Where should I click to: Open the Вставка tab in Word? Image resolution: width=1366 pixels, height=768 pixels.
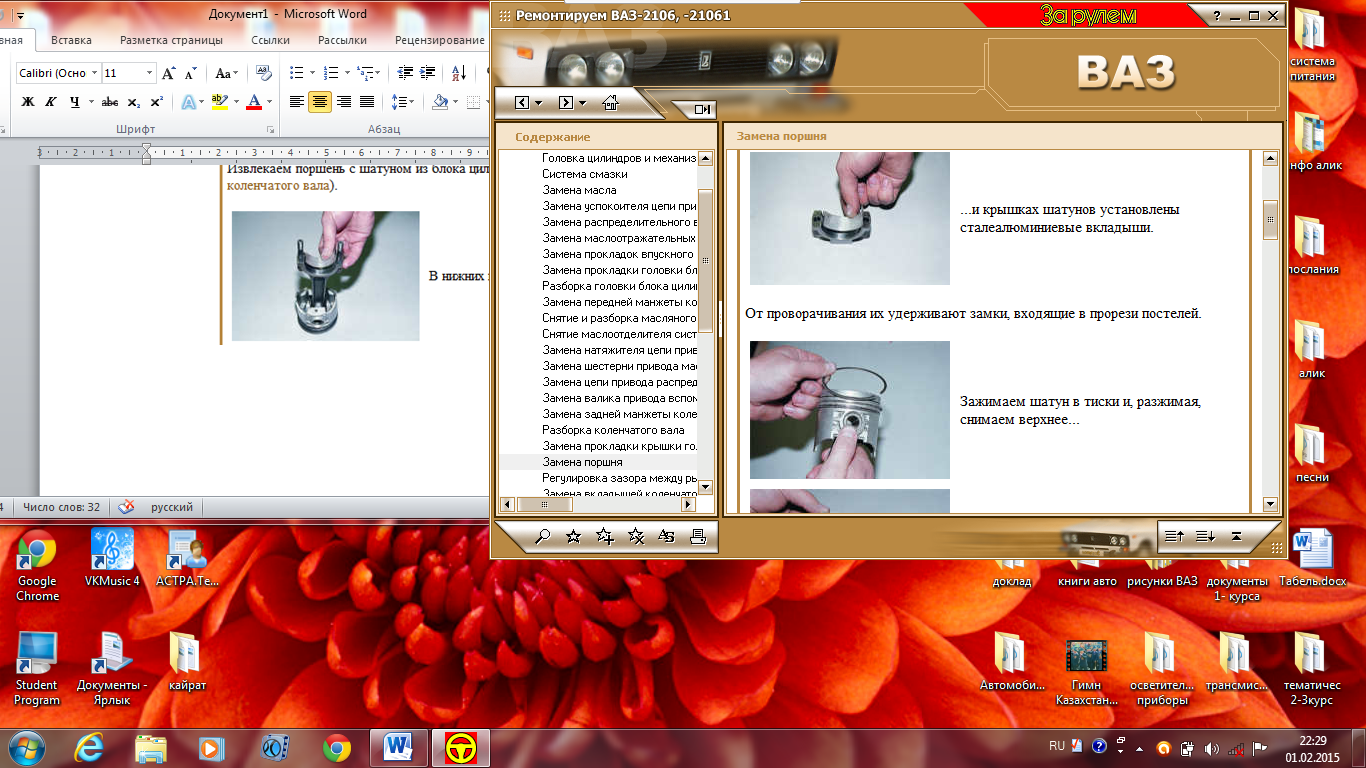coord(71,40)
